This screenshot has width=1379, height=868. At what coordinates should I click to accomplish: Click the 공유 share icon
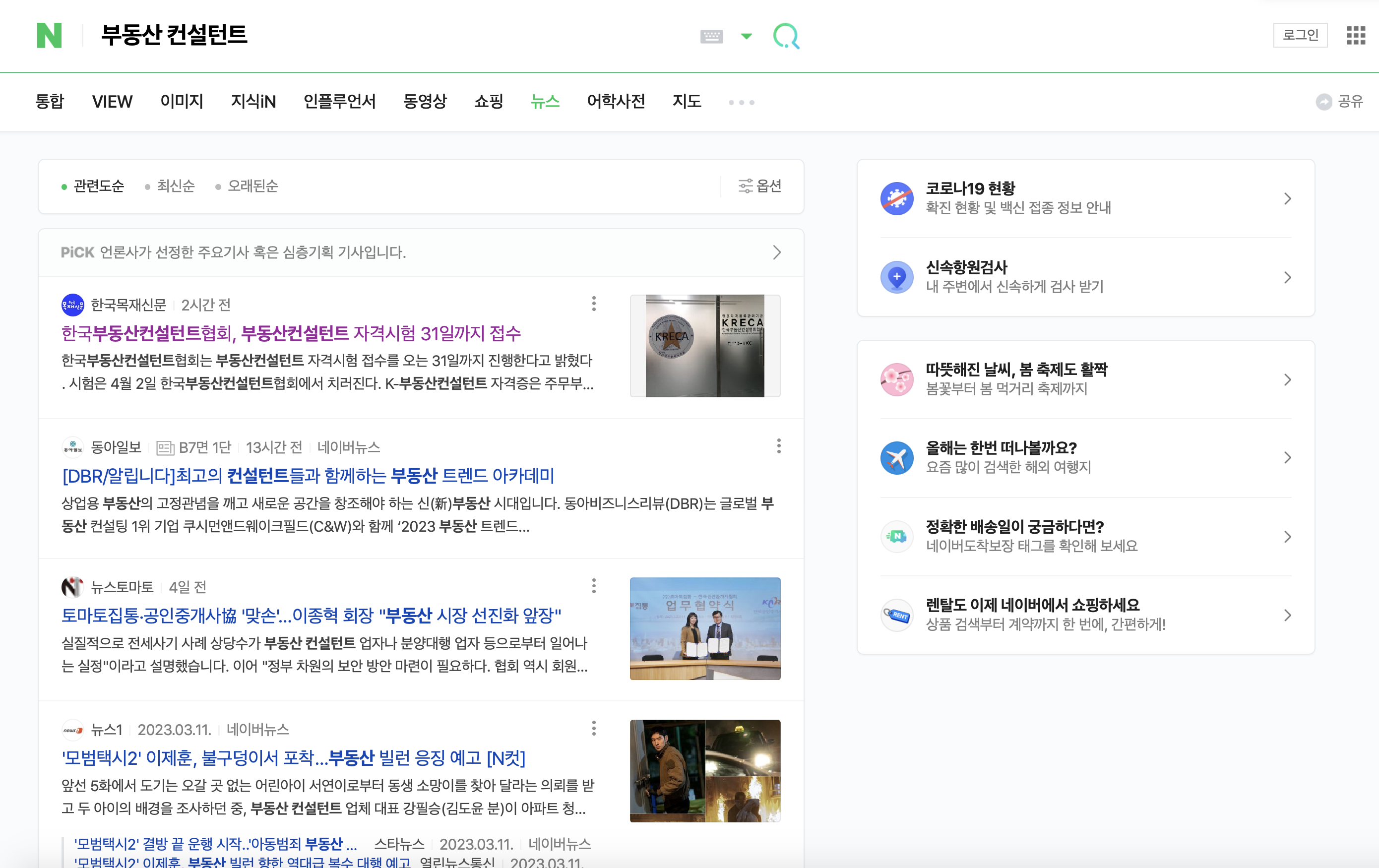pos(1323,102)
